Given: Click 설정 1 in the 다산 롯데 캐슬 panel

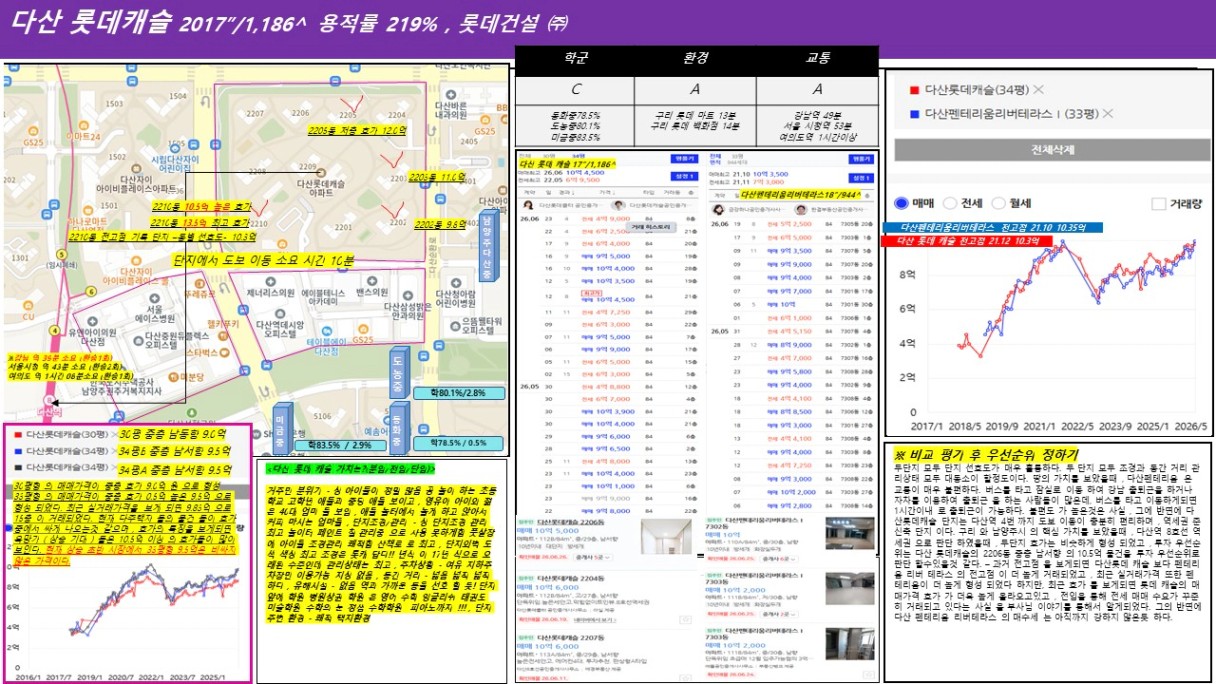Looking at the screenshot, I should coord(685,175).
